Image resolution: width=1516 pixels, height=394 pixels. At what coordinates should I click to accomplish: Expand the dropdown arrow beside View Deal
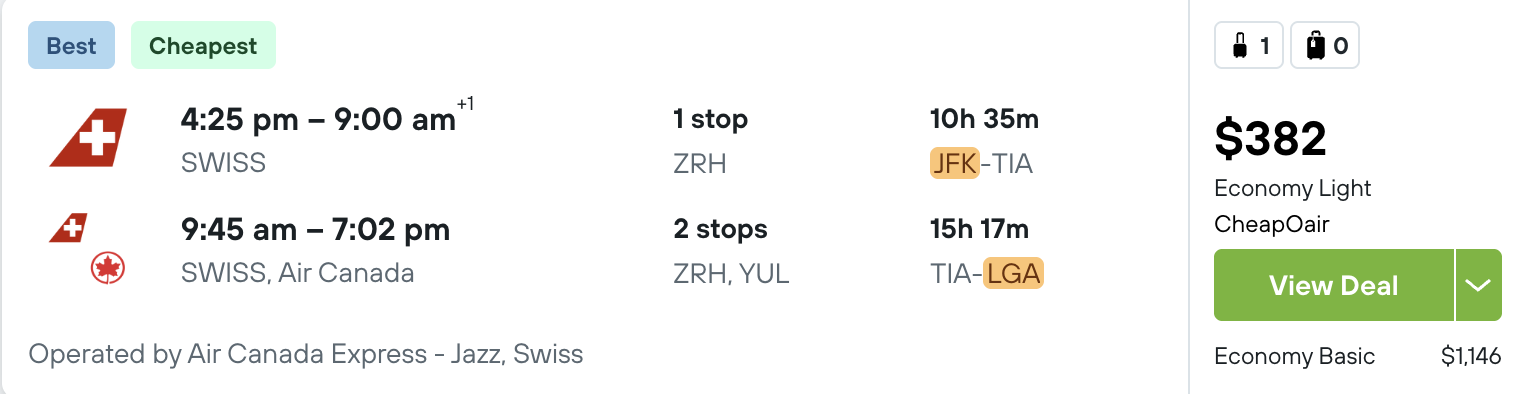pos(1478,285)
